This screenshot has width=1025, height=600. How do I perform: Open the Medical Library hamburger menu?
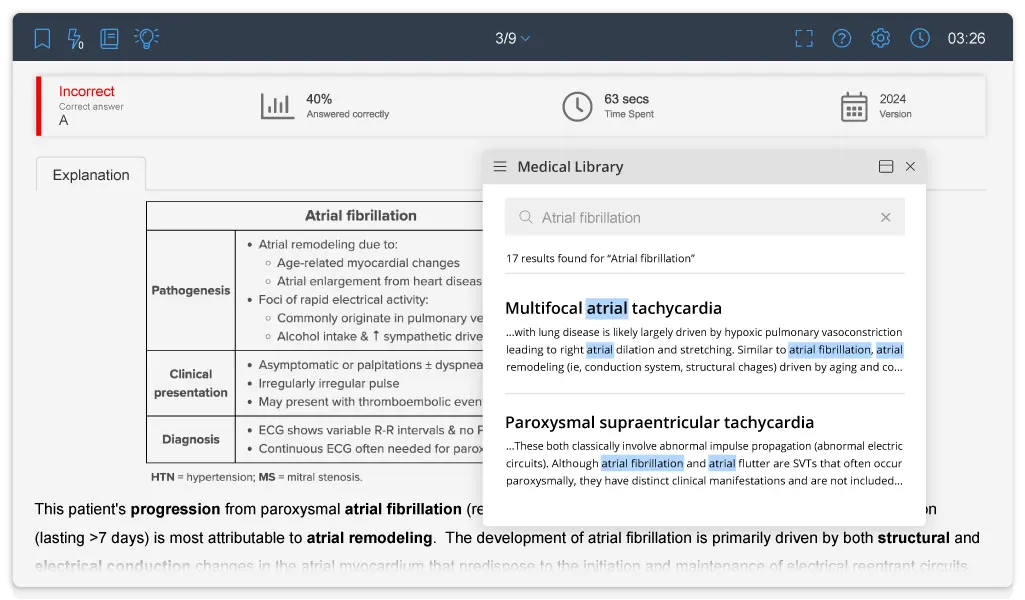tap(500, 167)
